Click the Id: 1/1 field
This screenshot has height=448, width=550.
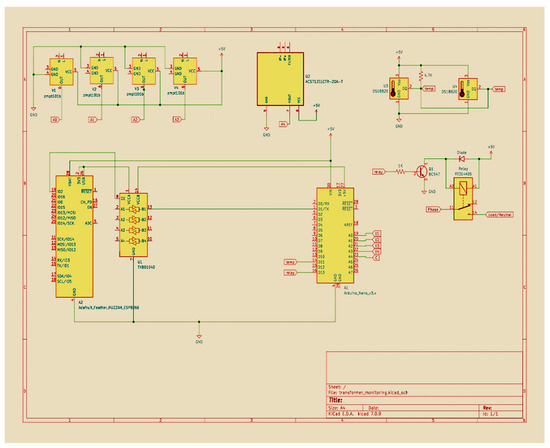[x=490, y=414]
